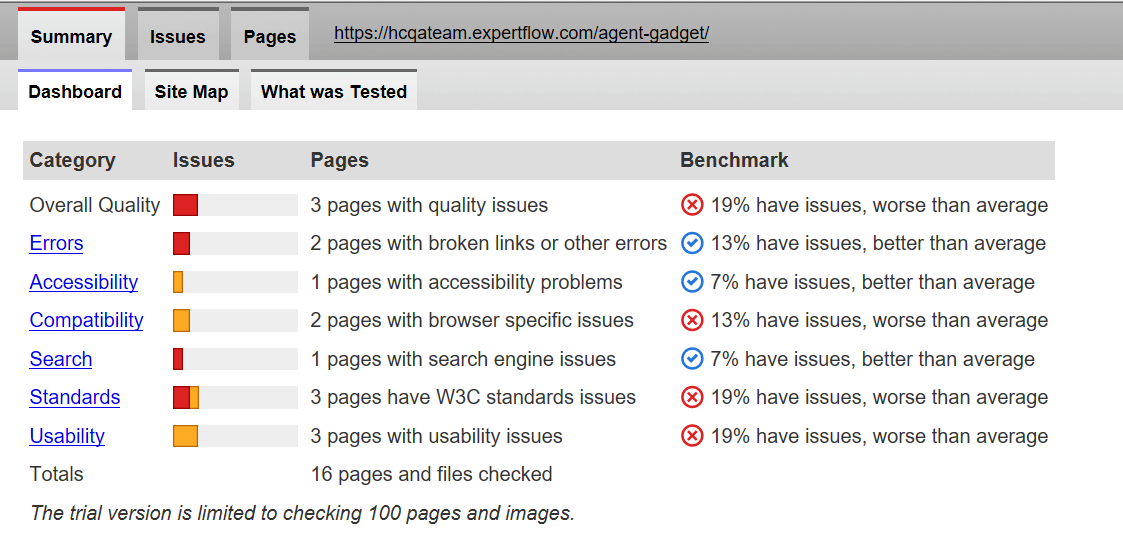Click the blue checkmark icon in Errors row
Screen dimensions: 1123x545
(692, 243)
